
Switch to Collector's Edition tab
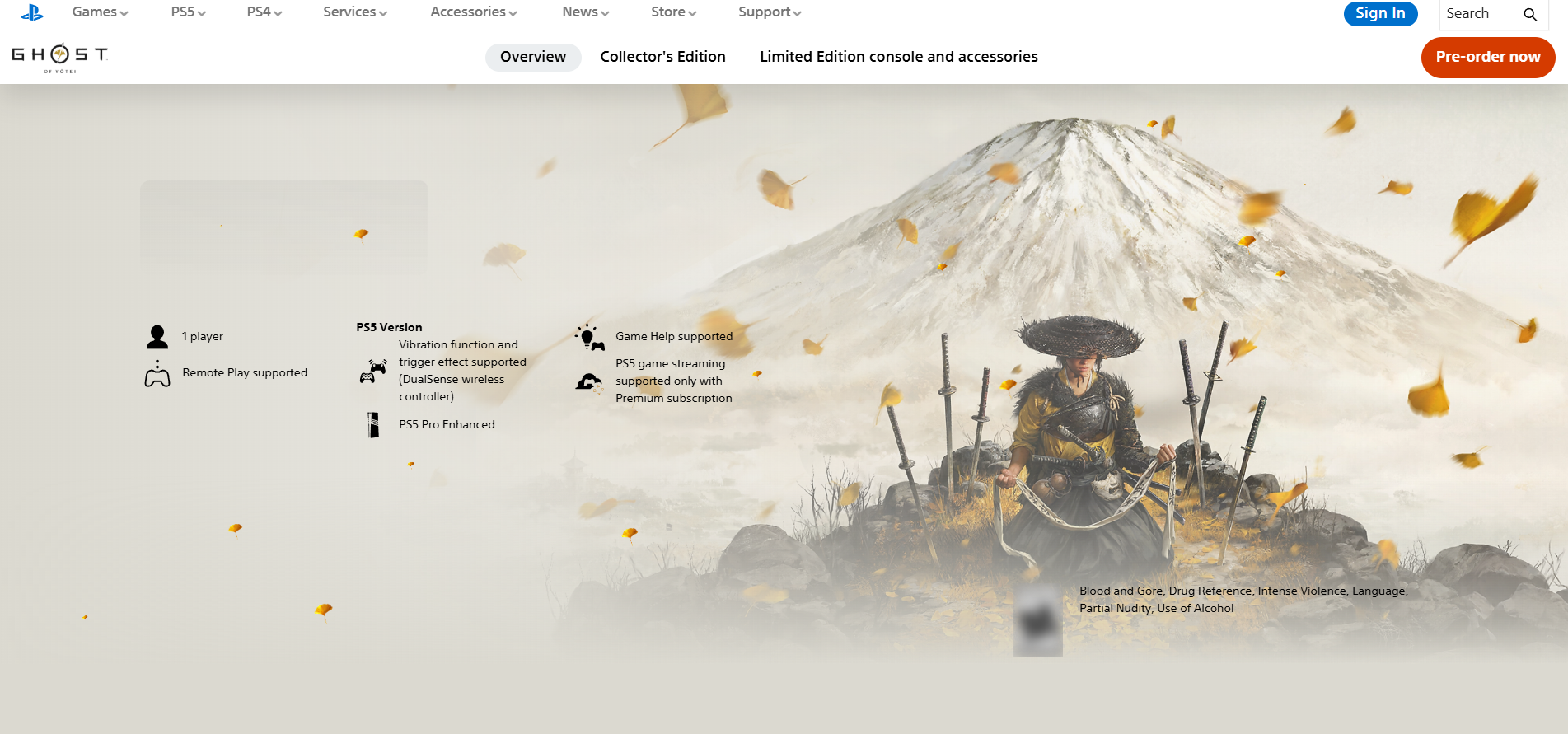662,57
